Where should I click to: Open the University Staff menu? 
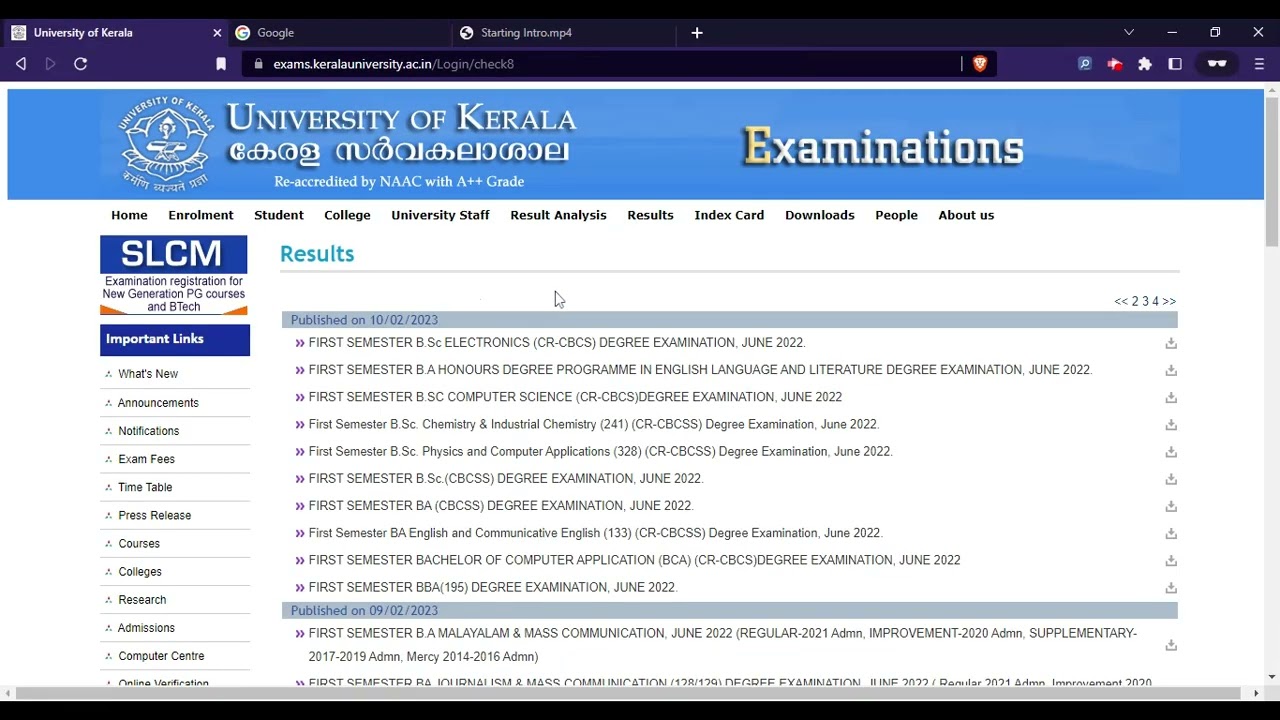click(x=440, y=215)
